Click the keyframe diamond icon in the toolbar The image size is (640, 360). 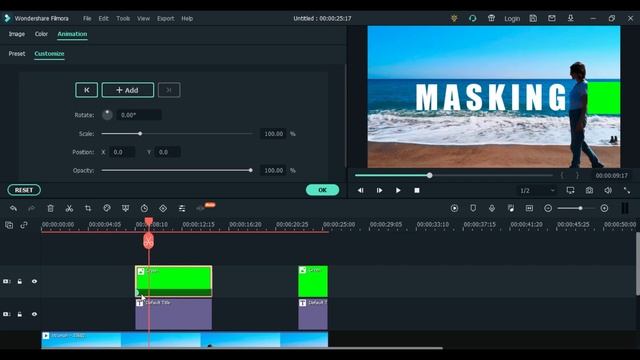click(163, 208)
